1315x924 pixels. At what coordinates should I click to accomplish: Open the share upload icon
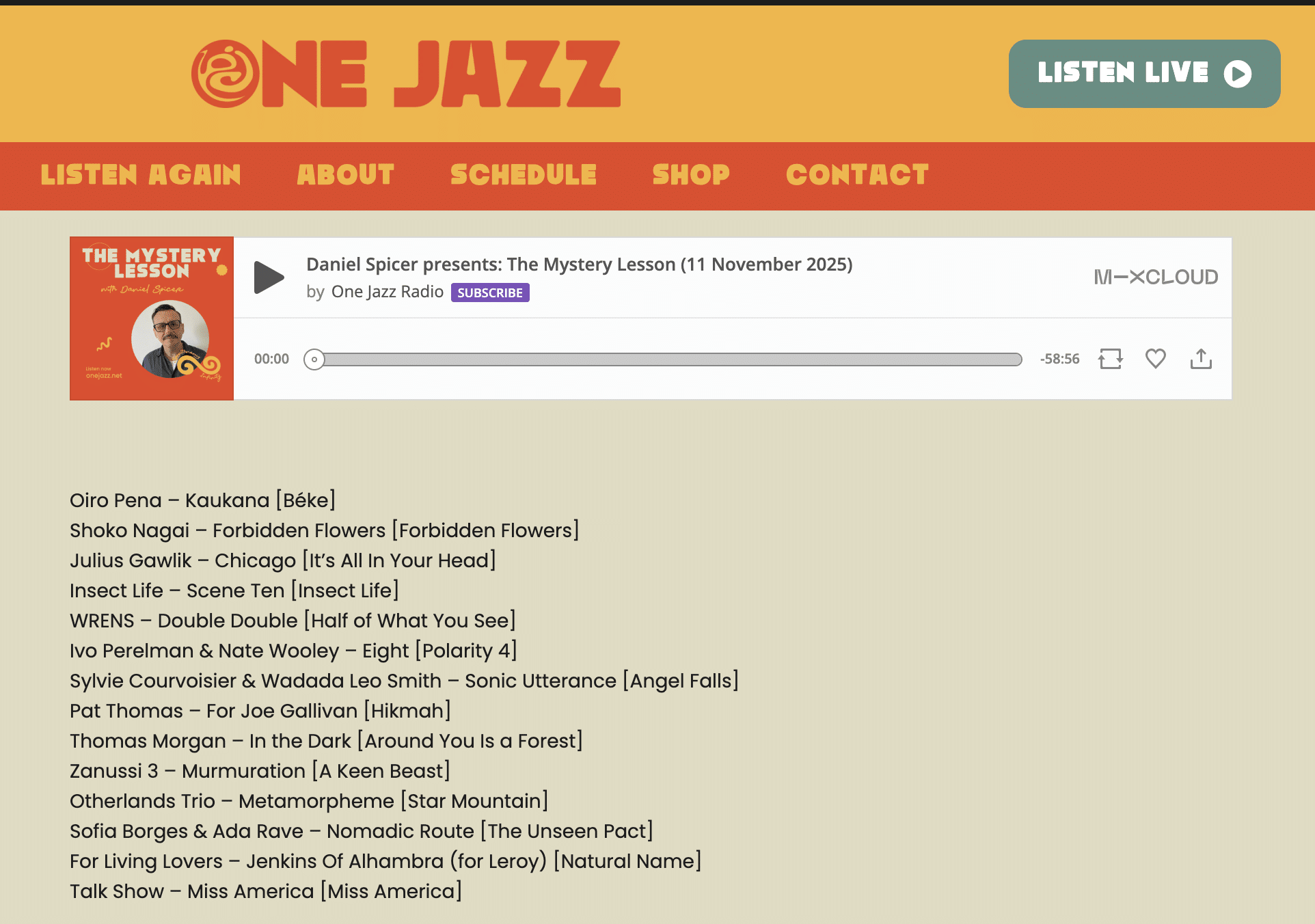1201,359
